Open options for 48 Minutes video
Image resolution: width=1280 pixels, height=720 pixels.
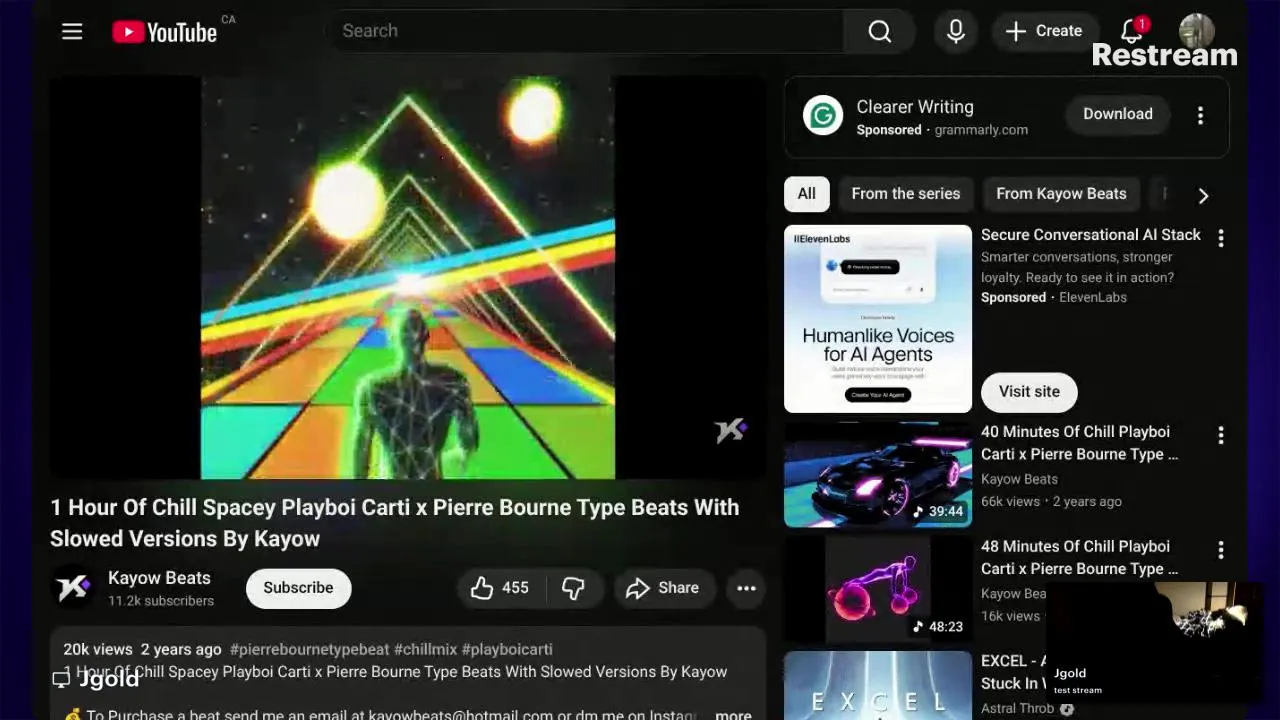click(x=1220, y=550)
